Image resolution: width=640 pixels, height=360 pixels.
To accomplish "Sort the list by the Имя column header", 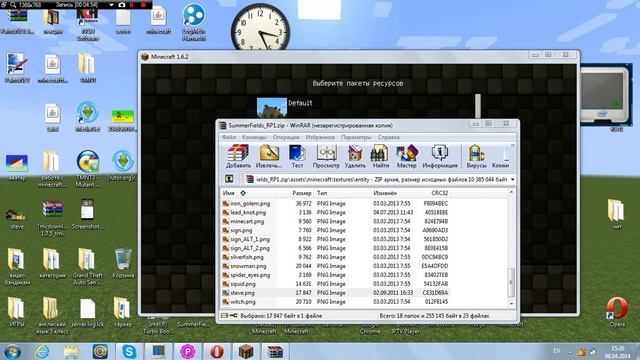I will click(x=248, y=193).
